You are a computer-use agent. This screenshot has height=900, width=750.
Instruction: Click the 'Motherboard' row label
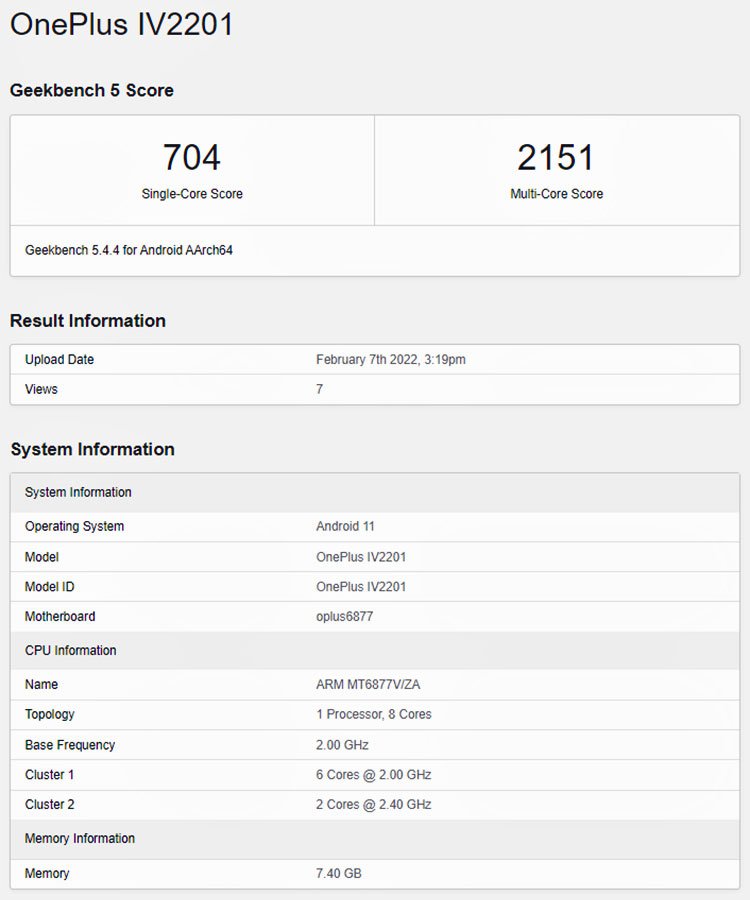[60, 616]
